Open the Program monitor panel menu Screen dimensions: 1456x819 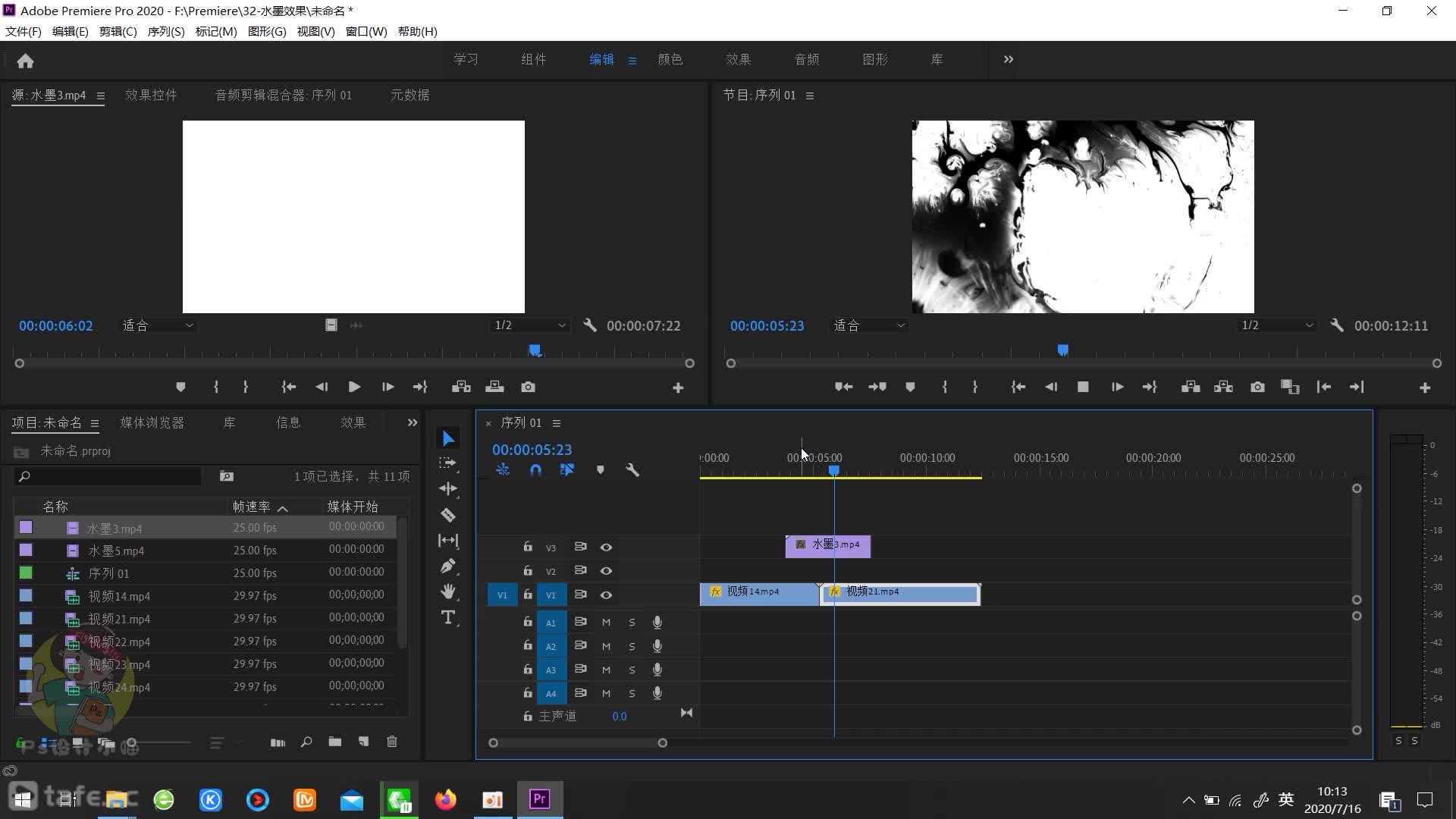pos(810,96)
